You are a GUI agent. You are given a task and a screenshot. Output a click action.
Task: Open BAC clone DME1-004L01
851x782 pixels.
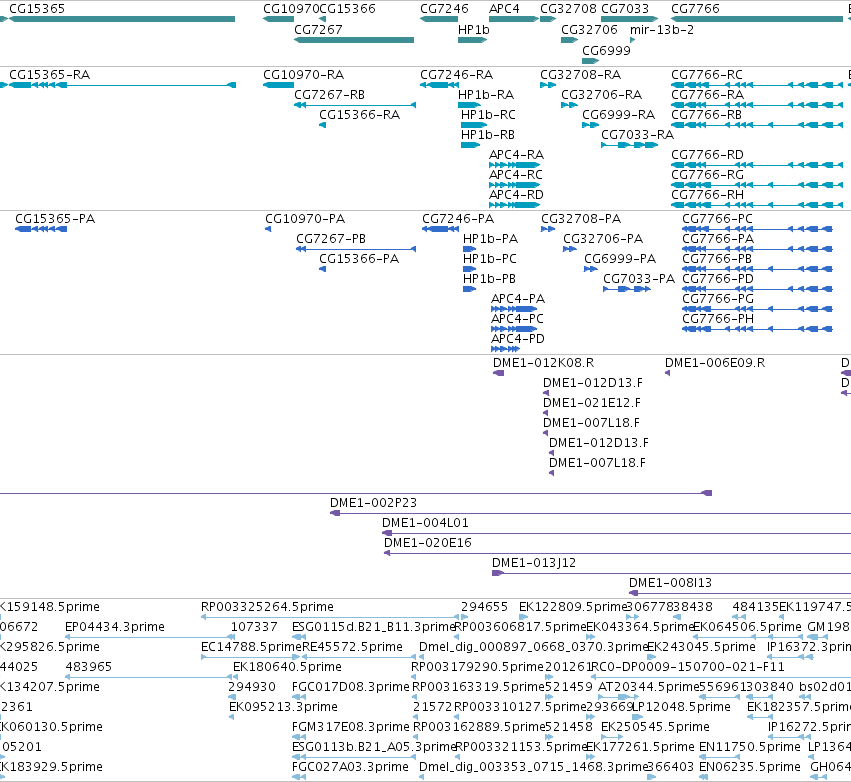click(616, 533)
